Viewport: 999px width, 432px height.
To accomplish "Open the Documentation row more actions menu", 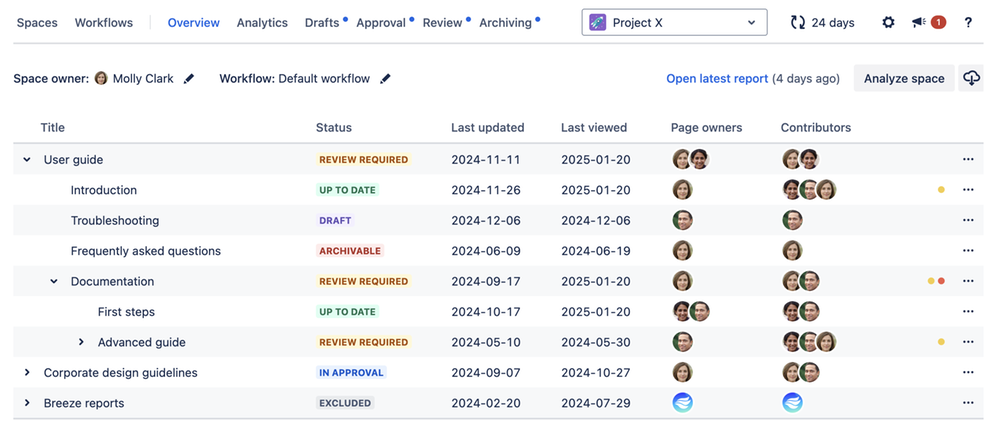I will click(968, 281).
